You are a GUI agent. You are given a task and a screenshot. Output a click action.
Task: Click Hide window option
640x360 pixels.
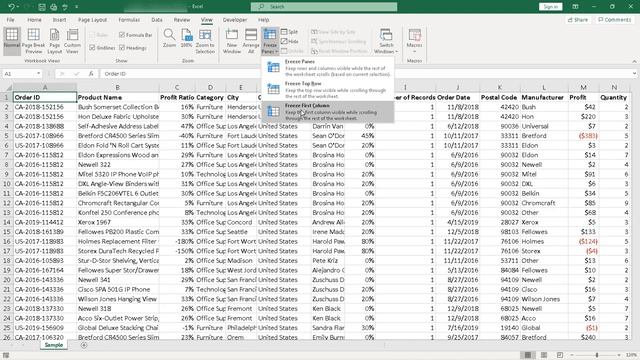pos(290,41)
